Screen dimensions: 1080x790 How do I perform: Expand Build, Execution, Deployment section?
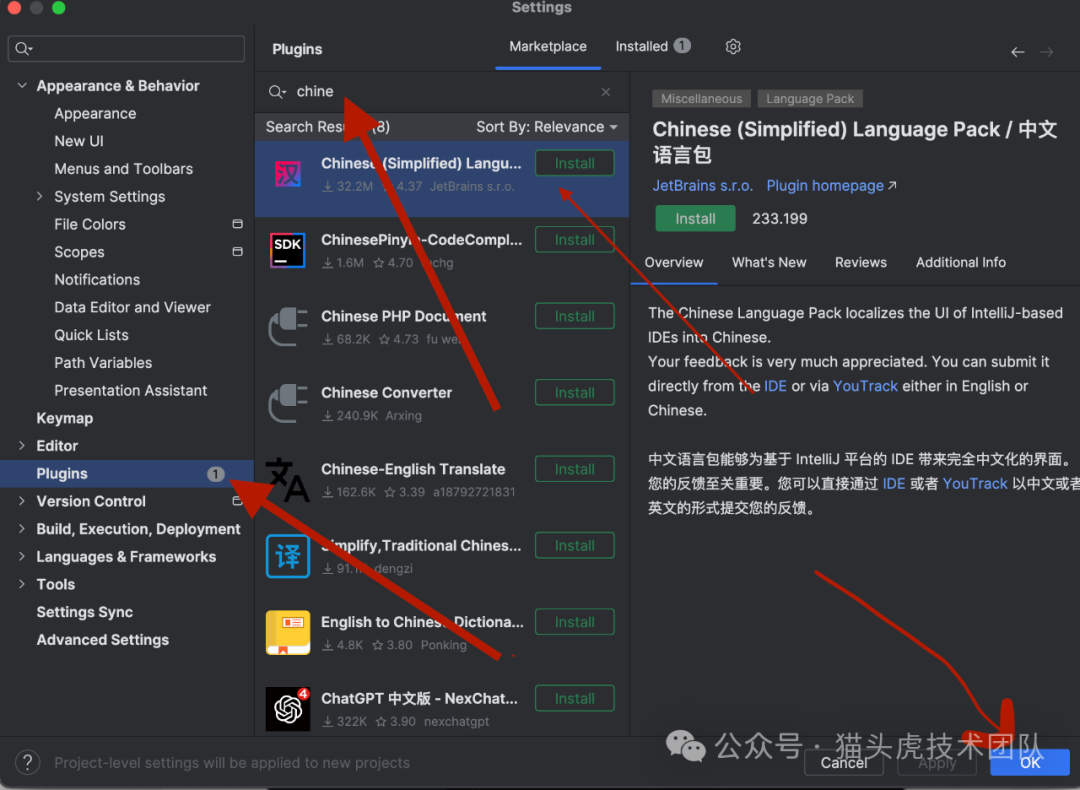pos(22,528)
